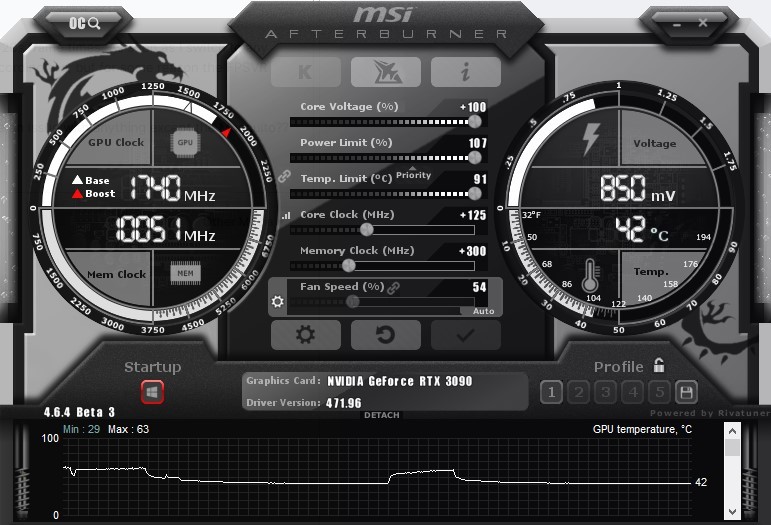The width and height of the screenshot is (771, 525).
Task: Close the Afterburner window
Action: pyautogui.click(x=703, y=23)
